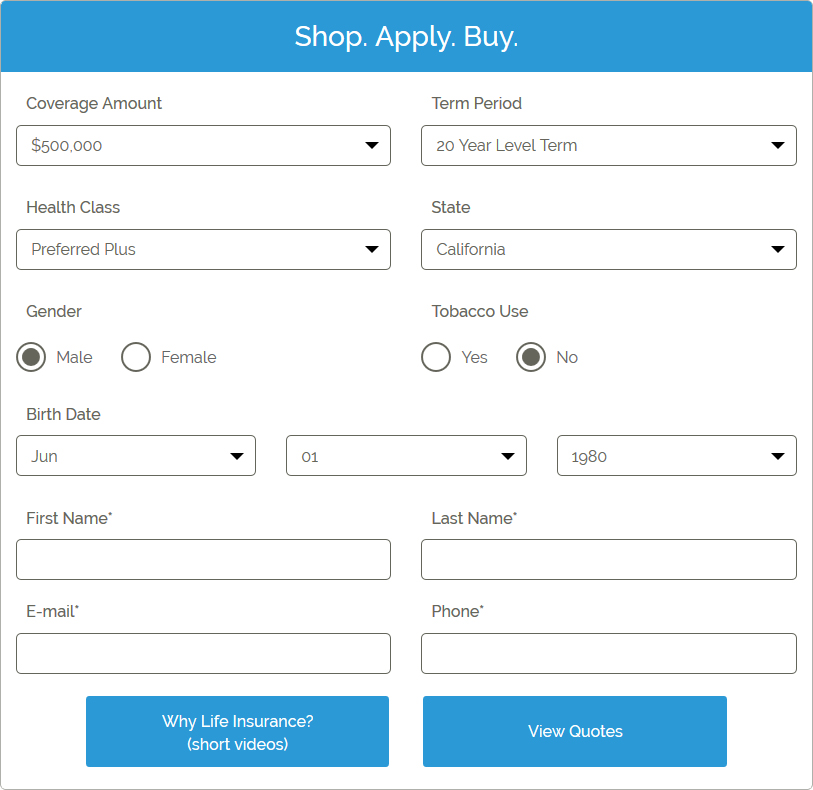Open the birth year dropdown
Screen dimensions: 813x790
click(x=676, y=456)
